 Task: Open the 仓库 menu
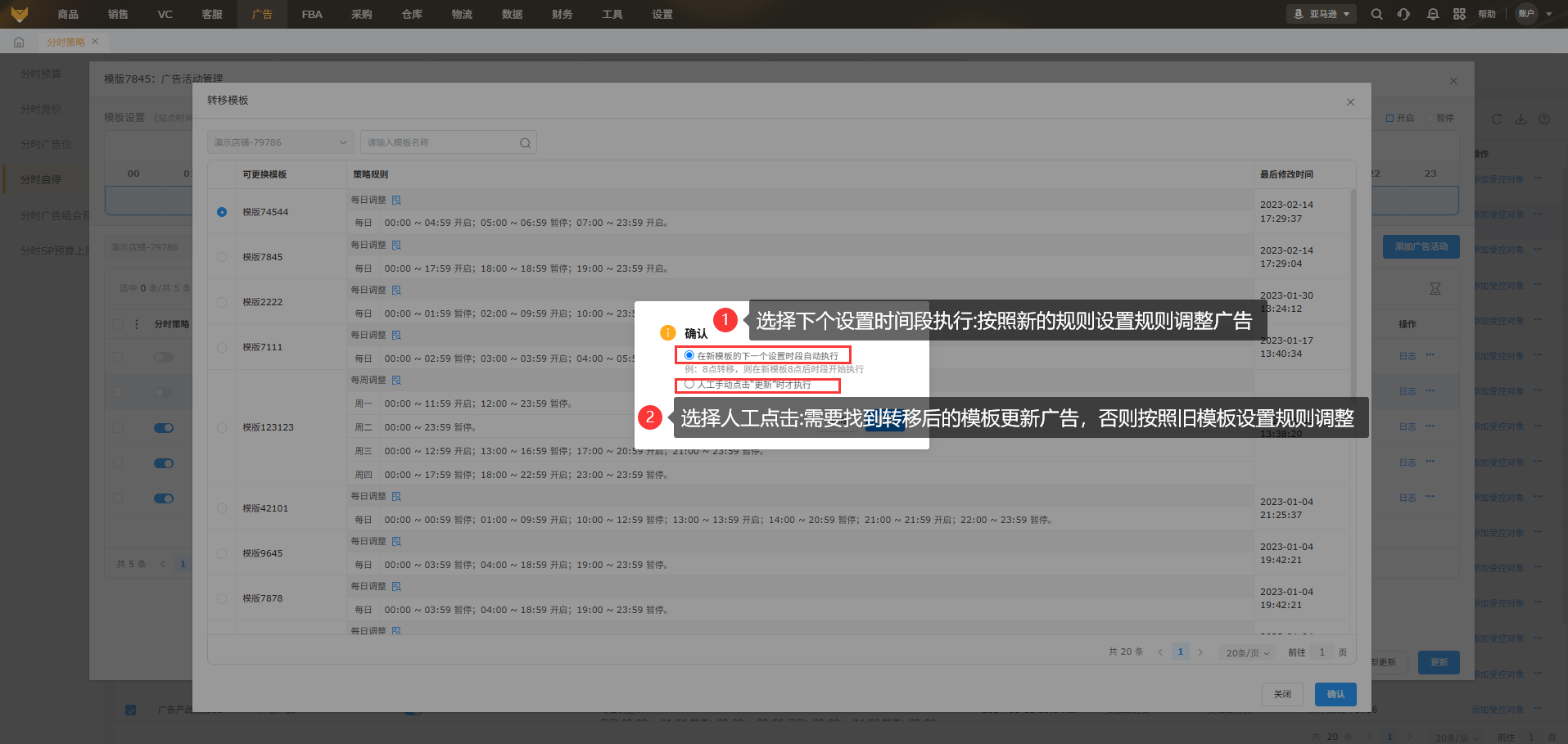pyautogui.click(x=412, y=14)
